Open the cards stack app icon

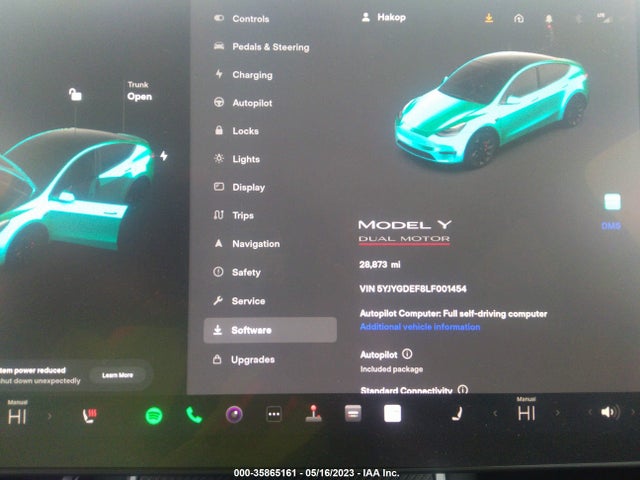[353, 413]
